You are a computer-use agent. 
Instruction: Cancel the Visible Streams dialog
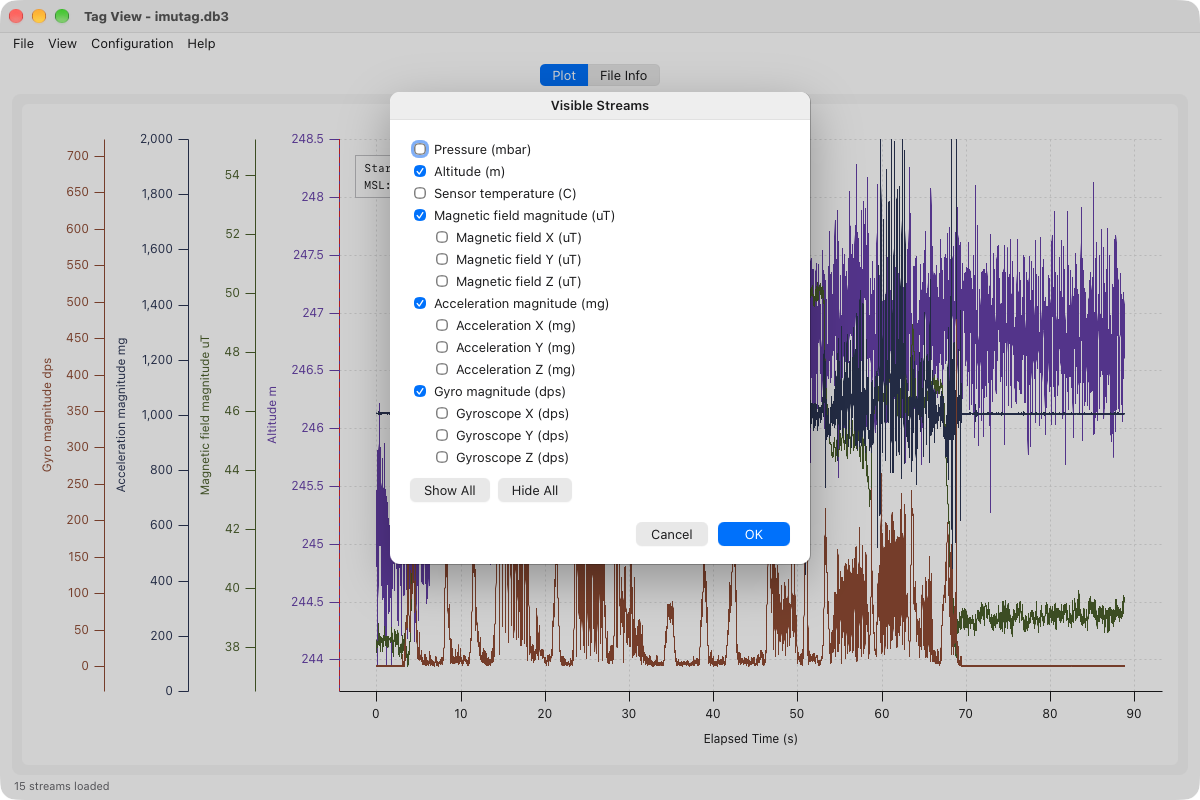(x=672, y=534)
